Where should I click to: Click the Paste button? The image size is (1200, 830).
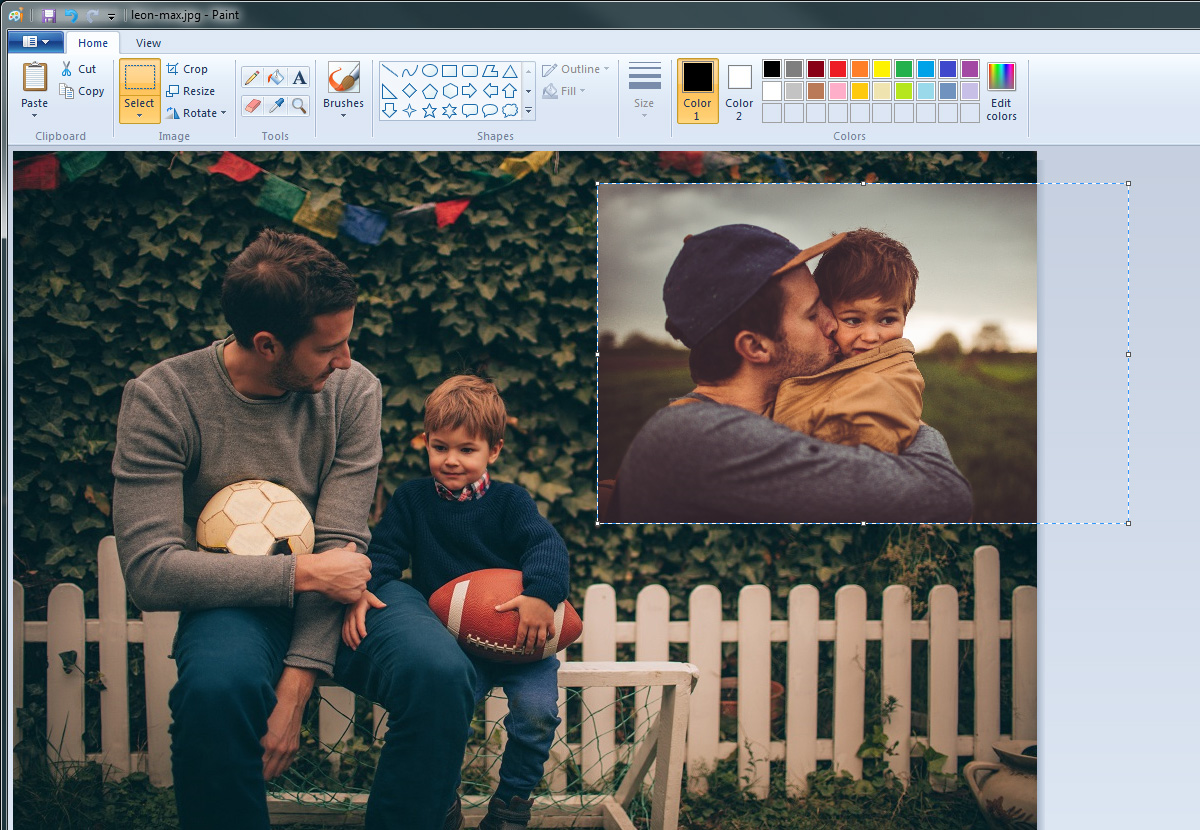[x=35, y=85]
